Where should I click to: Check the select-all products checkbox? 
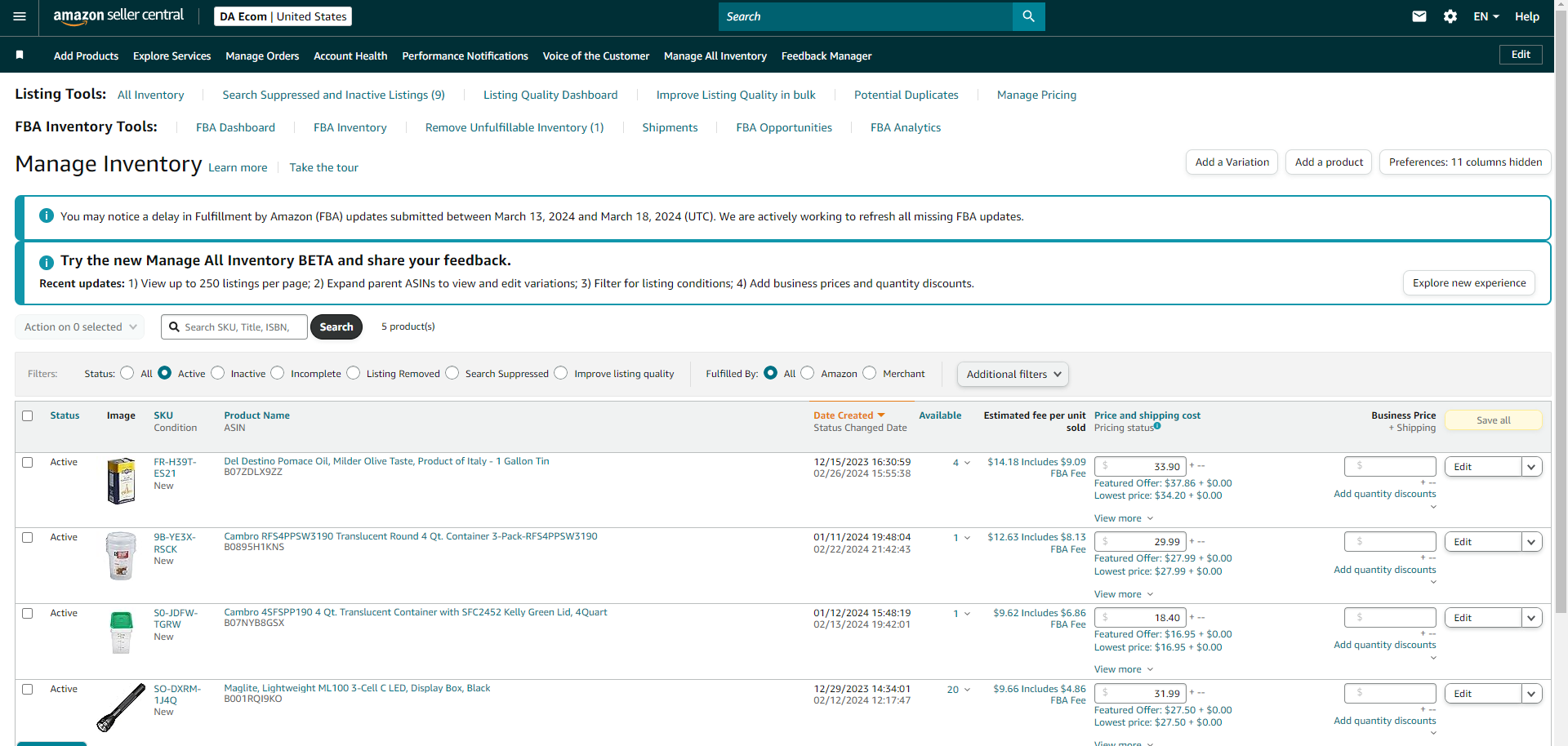[28, 416]
